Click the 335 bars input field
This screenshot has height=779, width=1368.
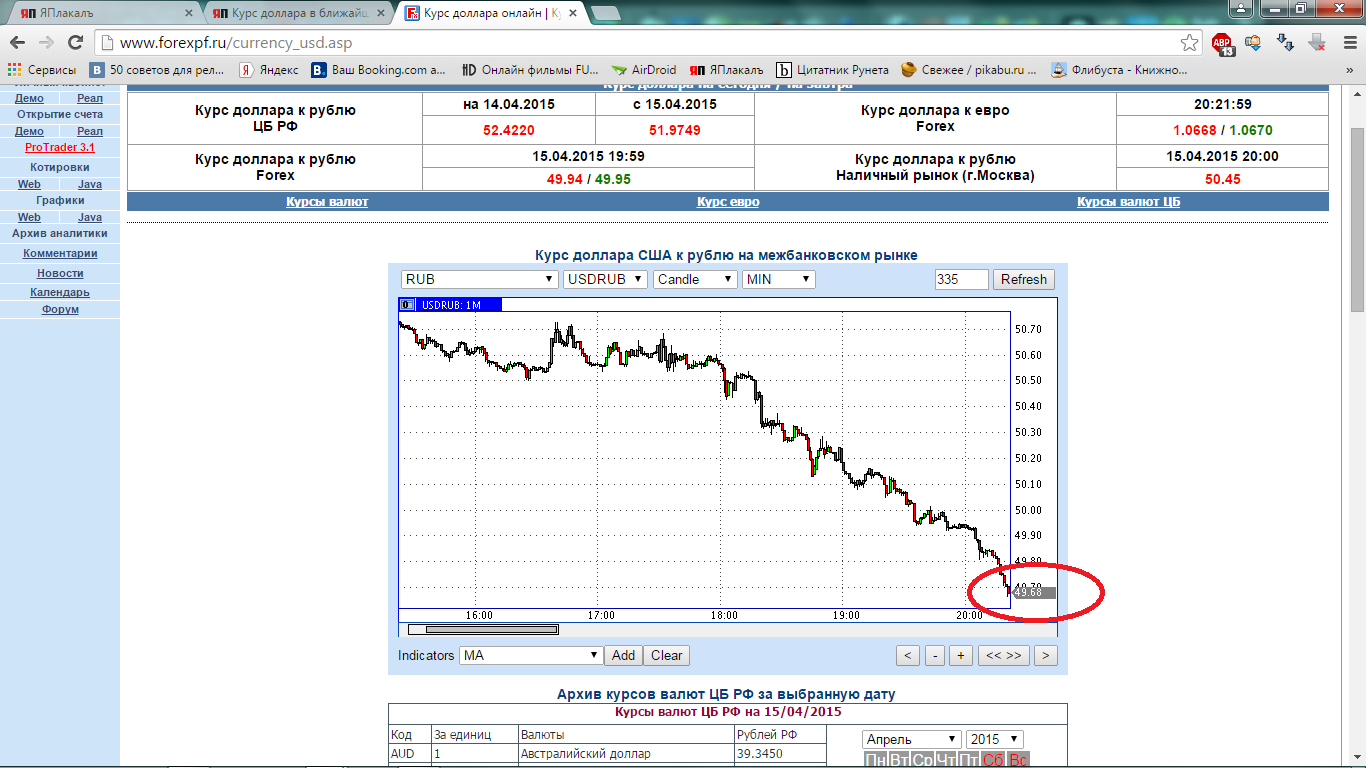(x=961, y=279)
